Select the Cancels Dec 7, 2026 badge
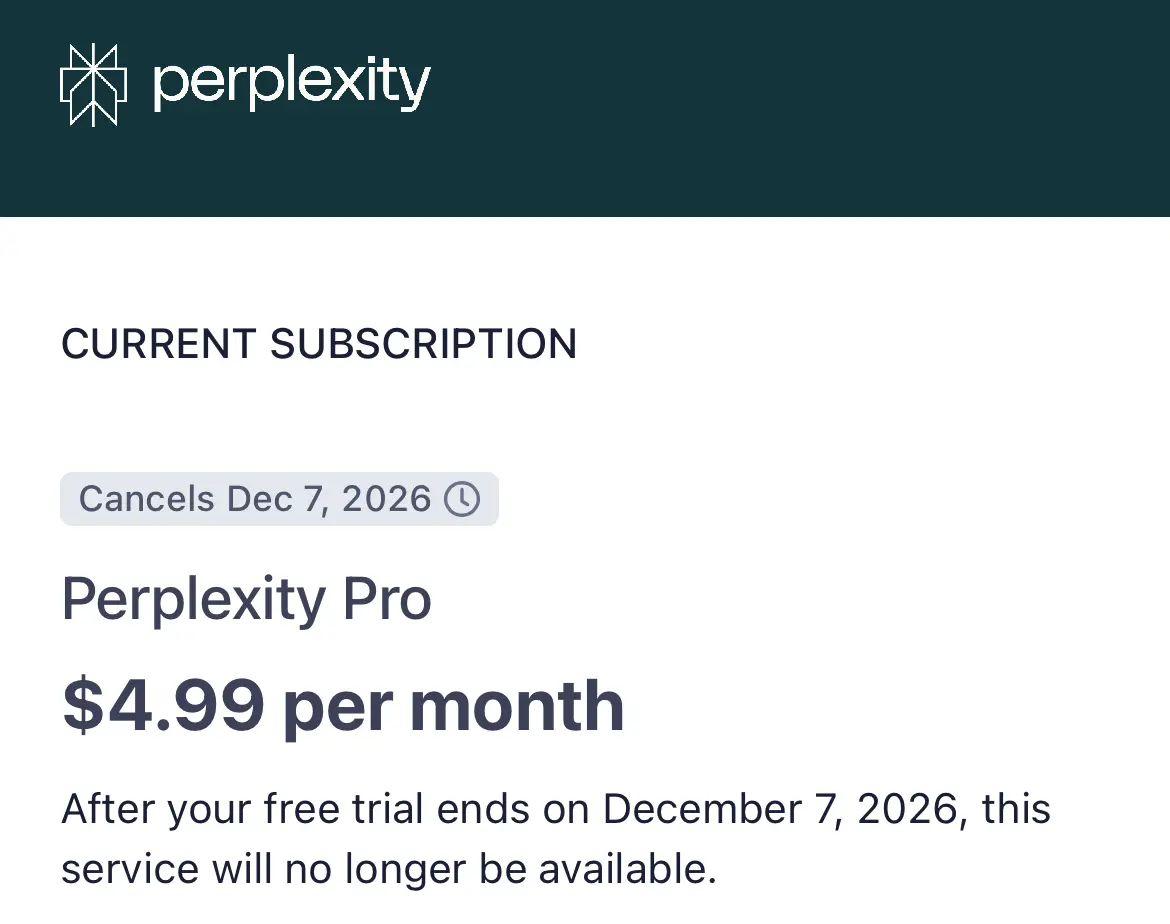Viewport: 1170px width, 924px height. point(279,499)
